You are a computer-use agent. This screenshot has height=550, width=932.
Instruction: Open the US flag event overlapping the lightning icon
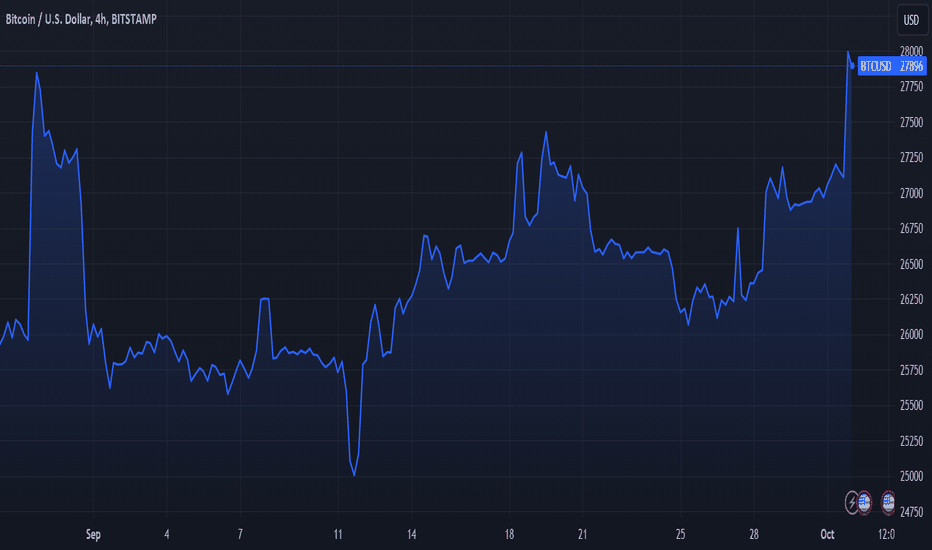tap(865, 502)
